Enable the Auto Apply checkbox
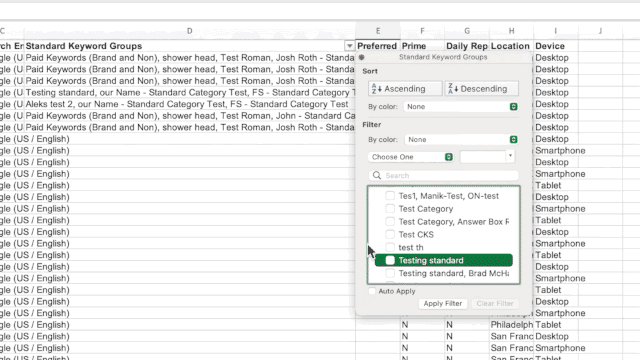Image resolution: width=640 pixels, height=360 pixels. pyautogui.click(x=372, y=291)
